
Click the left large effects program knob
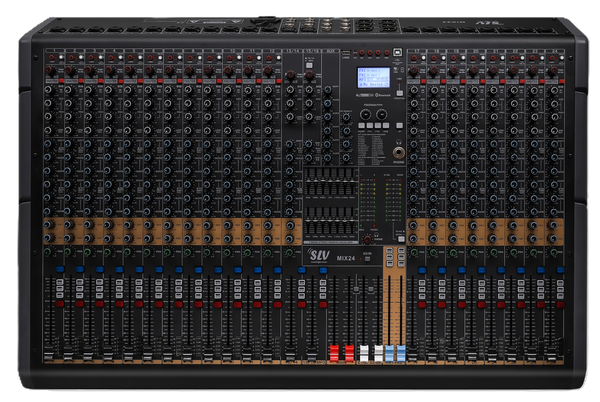tap(365, 114)
